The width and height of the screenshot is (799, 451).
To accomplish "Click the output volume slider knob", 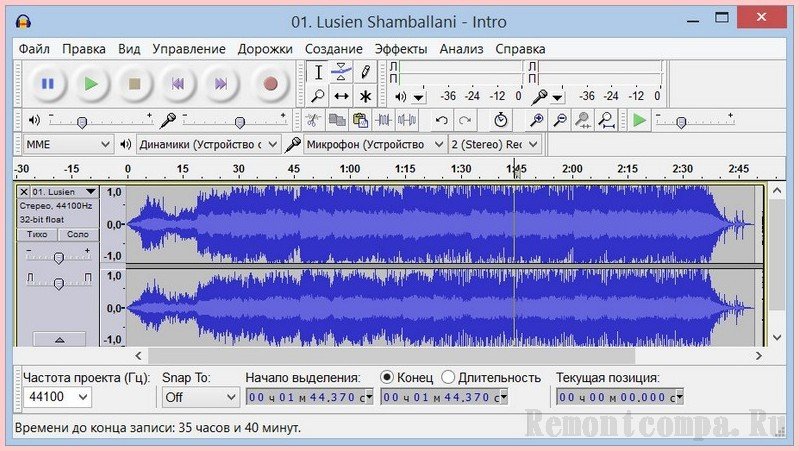I will coord(82,122).
